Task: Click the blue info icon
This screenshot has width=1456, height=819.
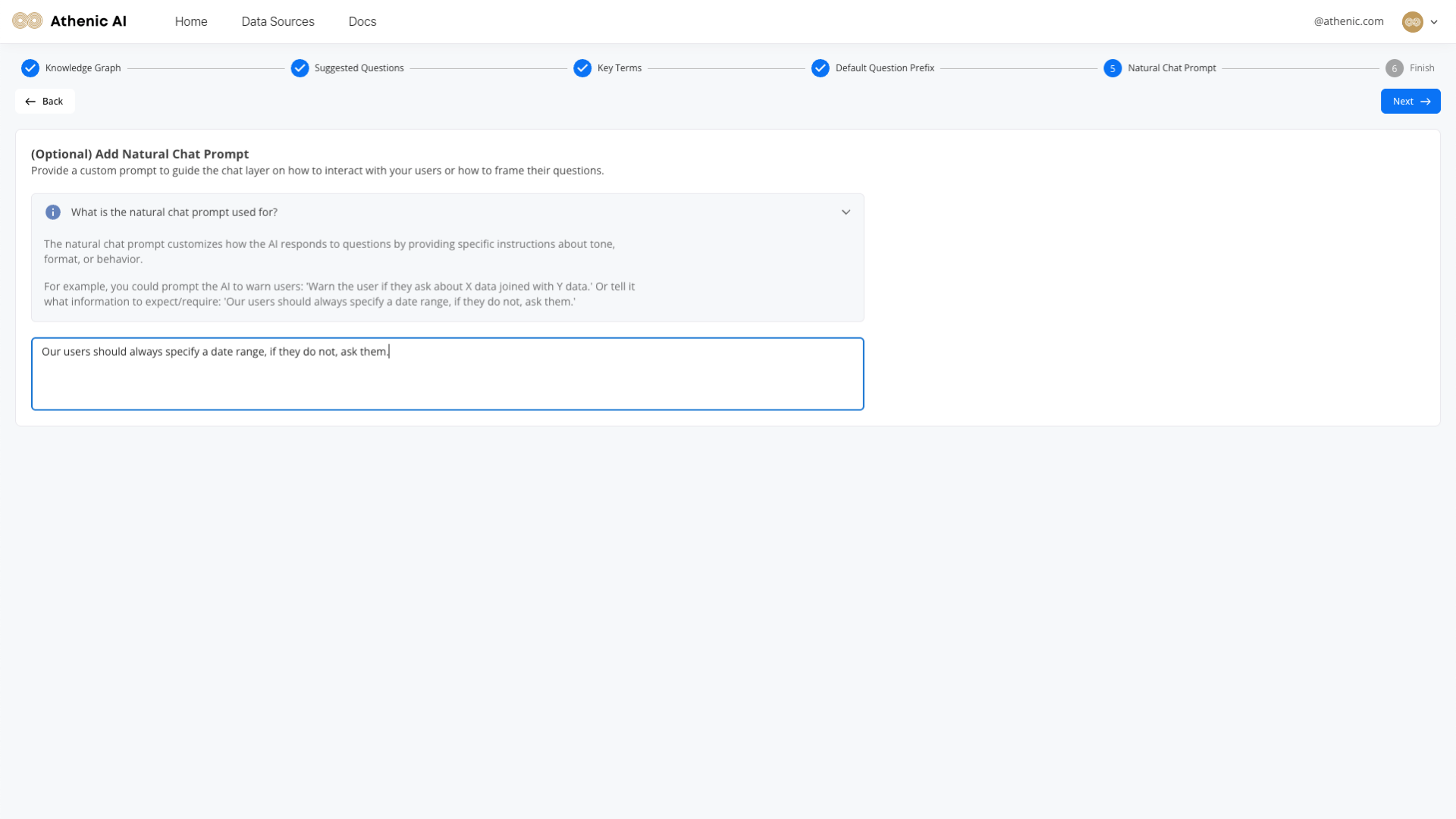Action: tap(53, 212)
